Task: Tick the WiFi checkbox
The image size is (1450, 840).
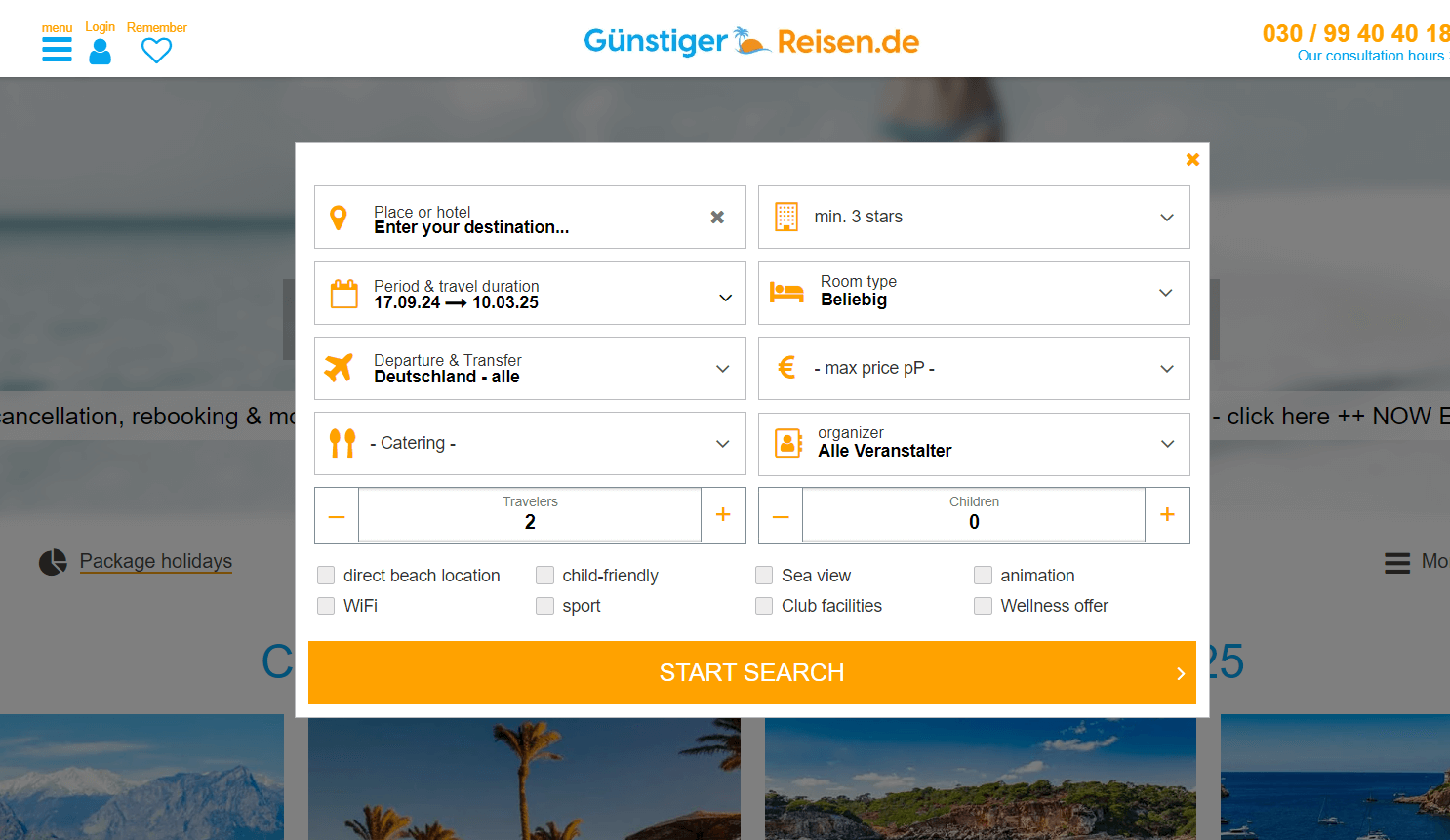Action: click(326, 606)
